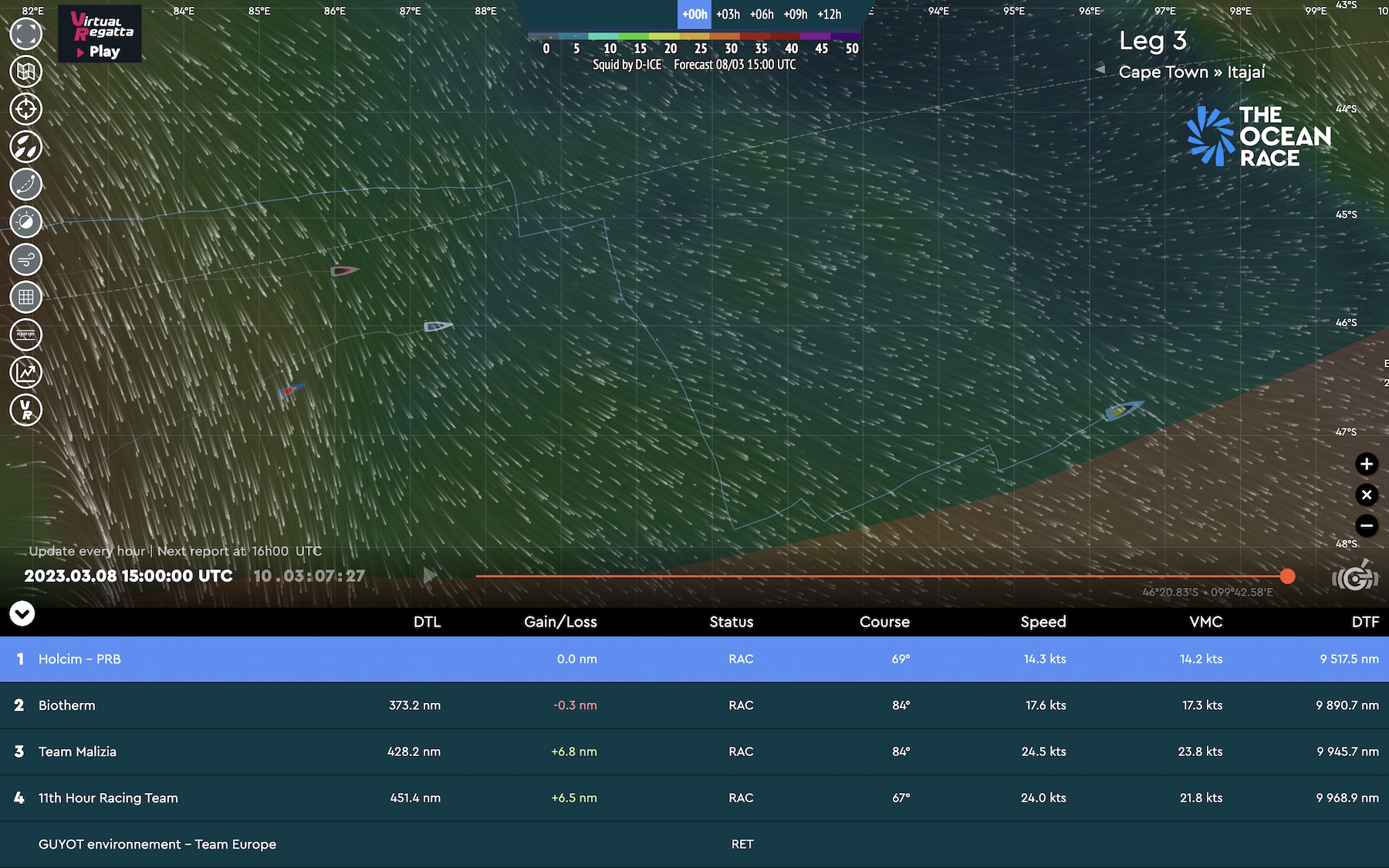This screenshot has width=1389, height=868.
Task: Open the ruler measurement tool
Action: pos(25,335)
